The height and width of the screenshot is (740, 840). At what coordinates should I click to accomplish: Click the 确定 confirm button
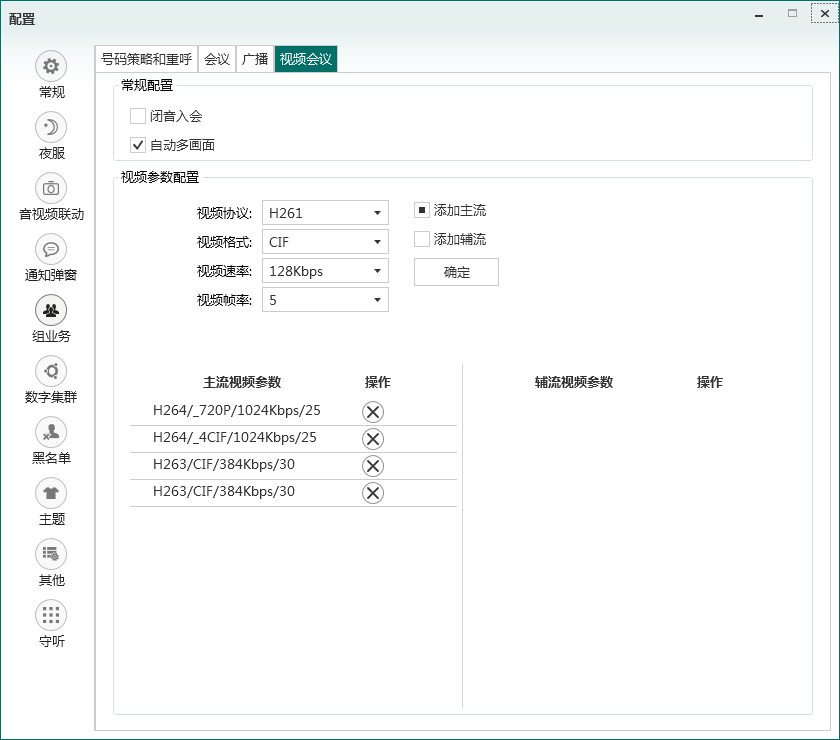point(456,272)
